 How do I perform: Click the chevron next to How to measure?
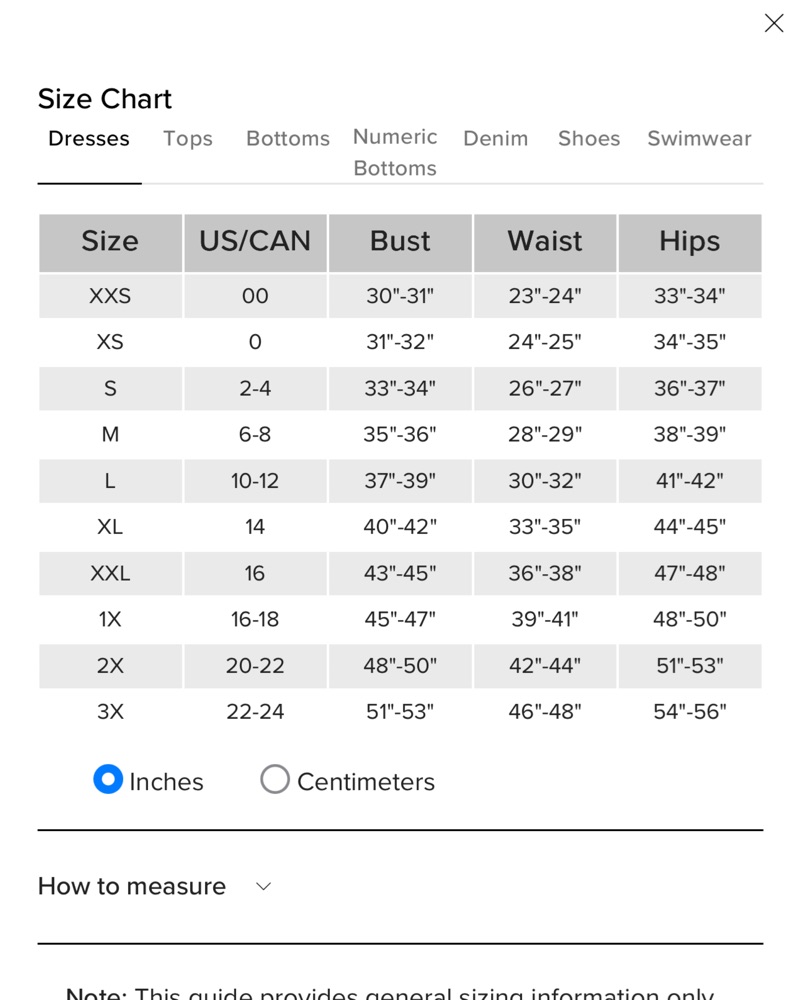click(x=263, y=886)
